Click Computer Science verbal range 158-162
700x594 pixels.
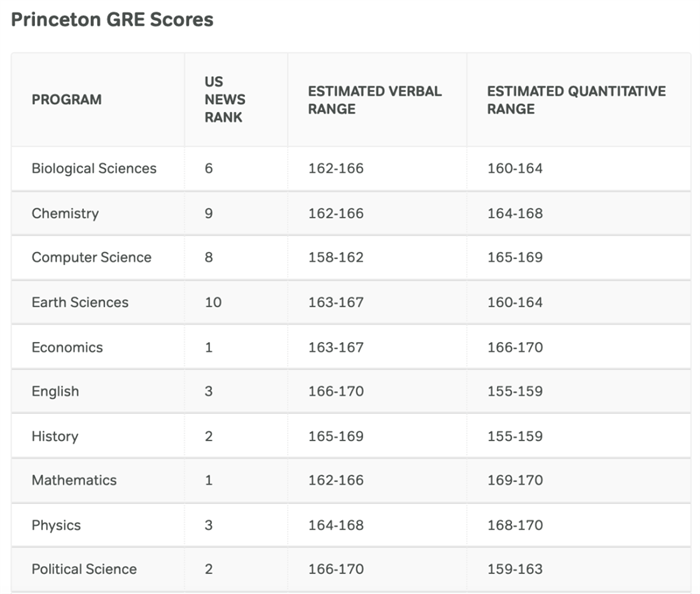click(x=336, y=257)
